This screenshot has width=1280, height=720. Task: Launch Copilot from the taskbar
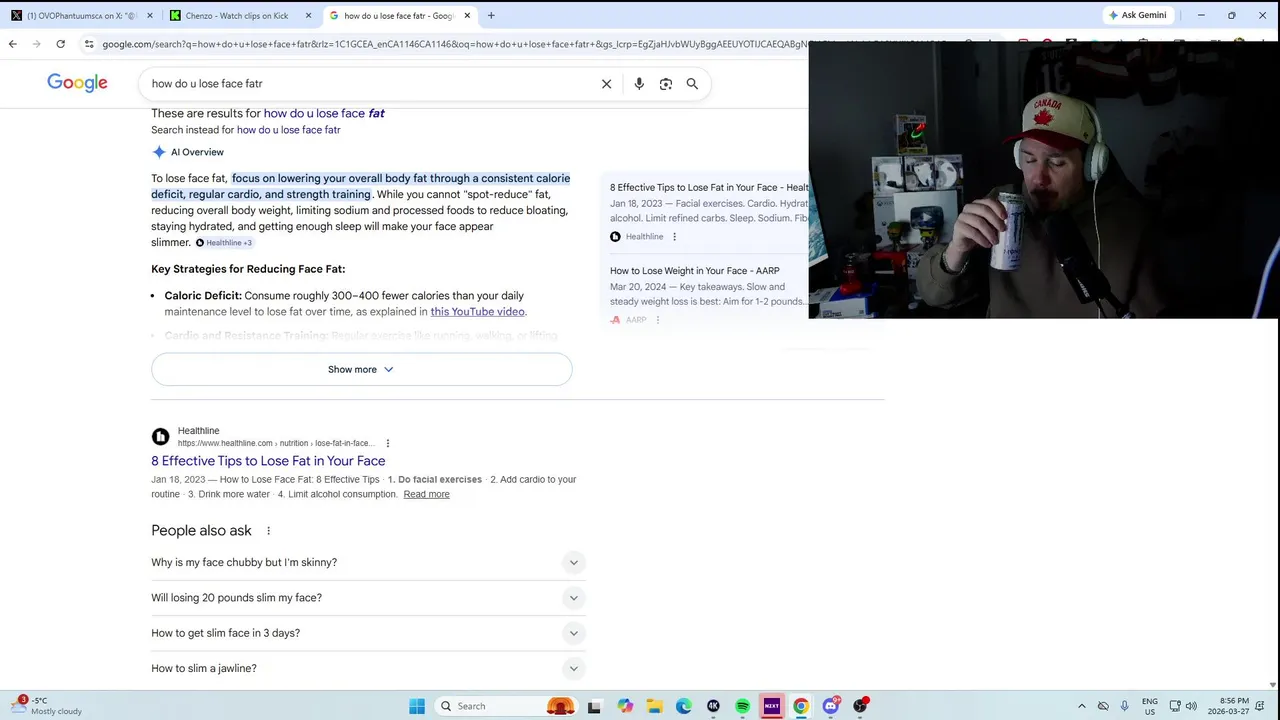624,706
